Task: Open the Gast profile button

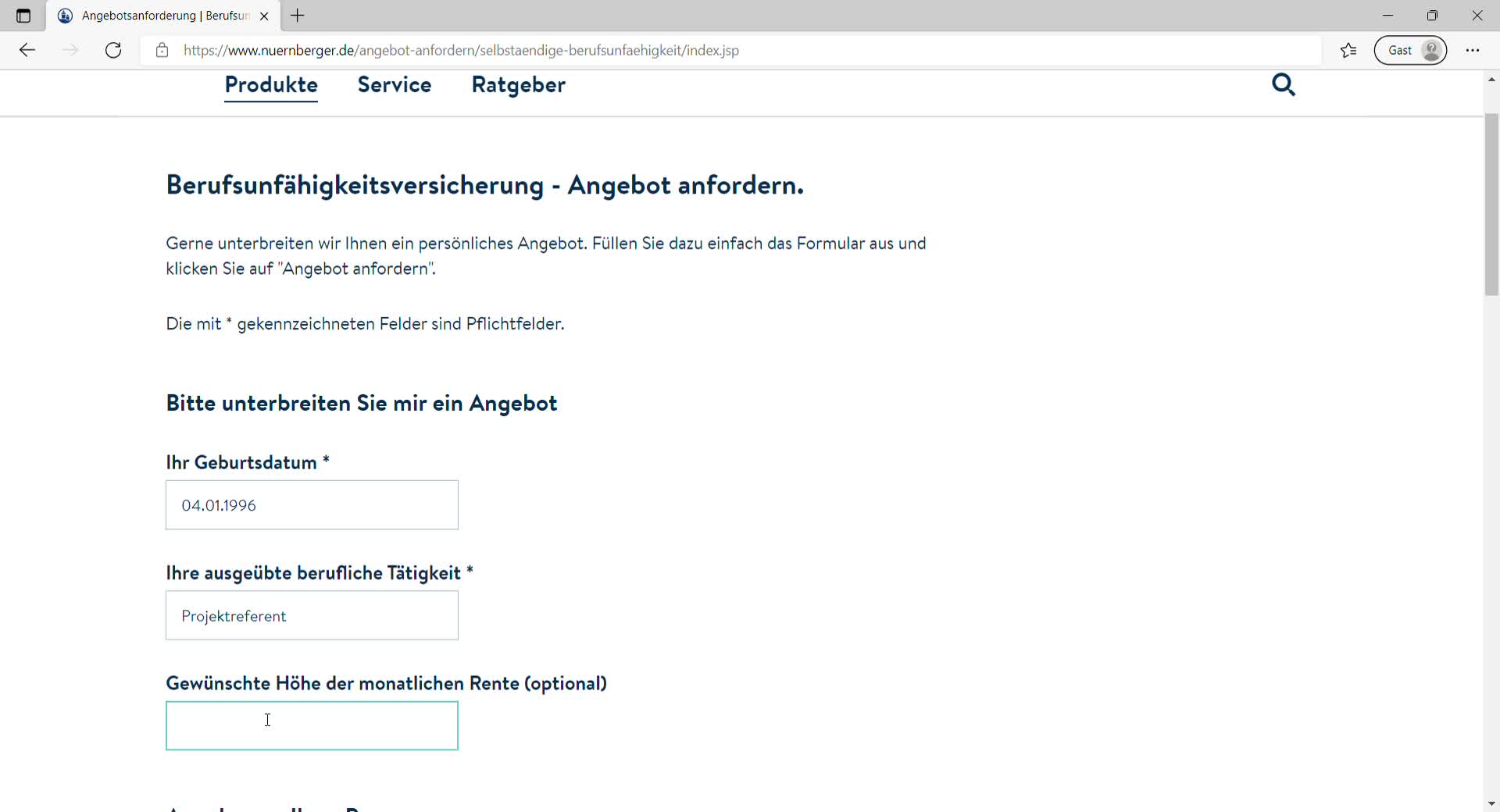Action: tap(1410, 51)
